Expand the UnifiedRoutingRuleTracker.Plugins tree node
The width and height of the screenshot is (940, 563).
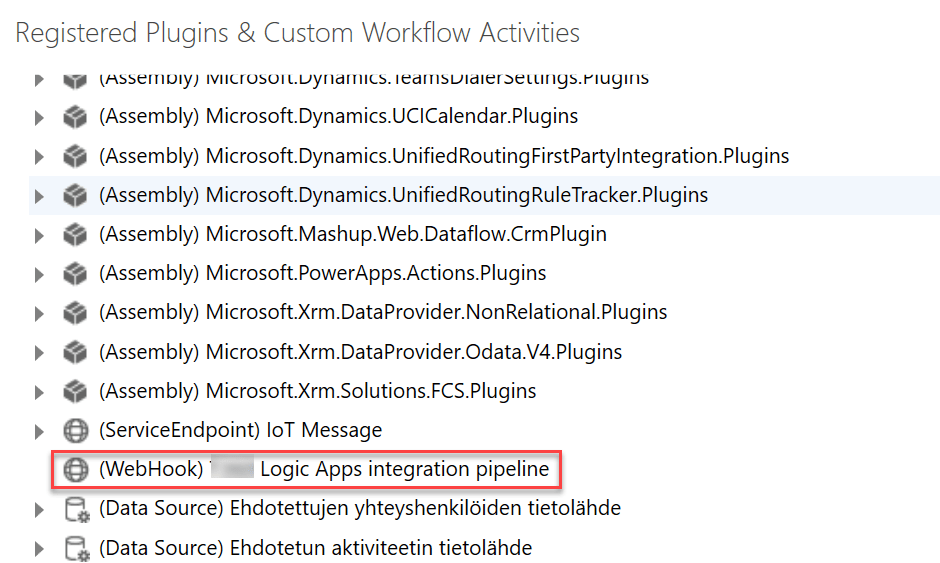pos(39,196)
